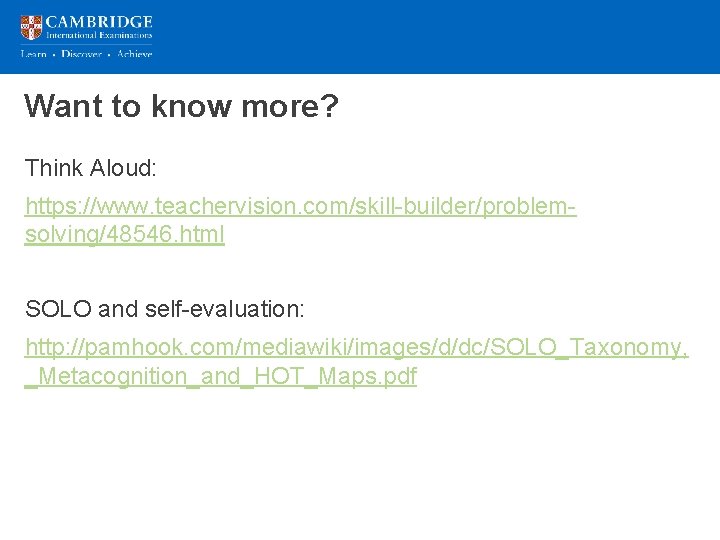
Task: Click the empty white area below the links
Action: point(360,470)
